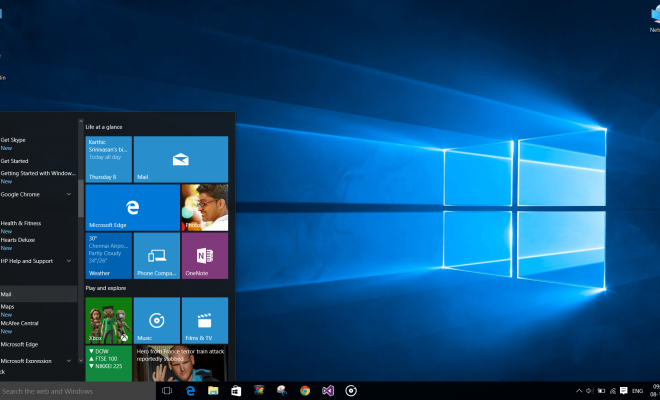Open Visual Studio from the taskbar

tap(328, 391)
